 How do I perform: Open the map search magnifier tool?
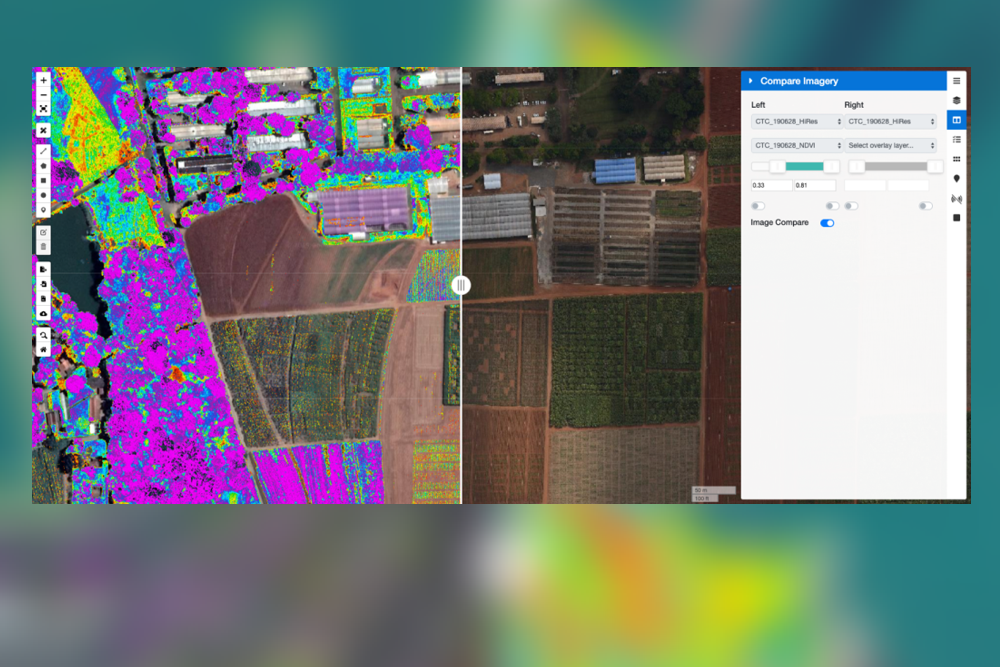point(43,336)
